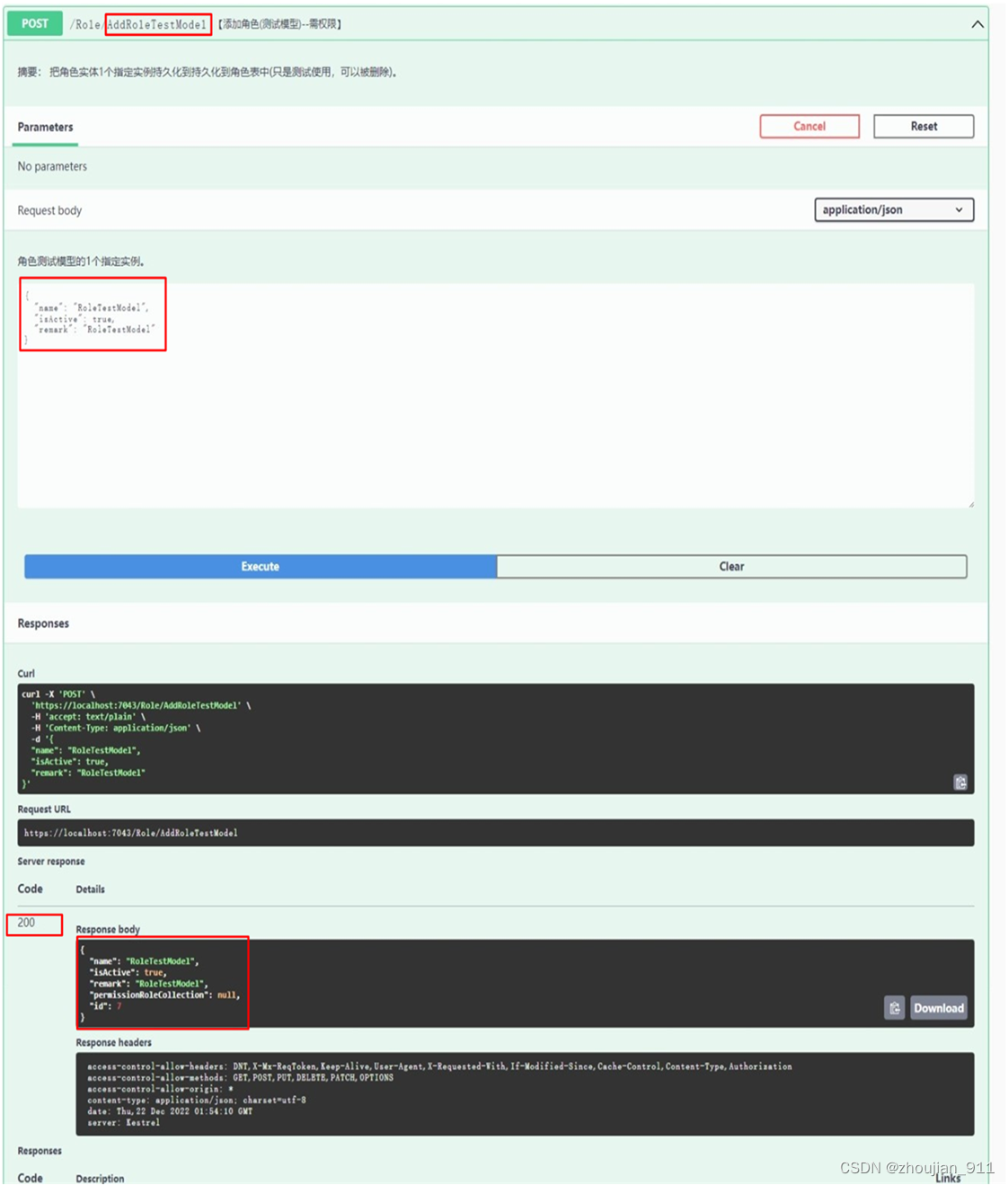This screenshot has width=1008, height=1185.
Task: Cancel the try-it-out mode
Action: [x=809, y=127]
